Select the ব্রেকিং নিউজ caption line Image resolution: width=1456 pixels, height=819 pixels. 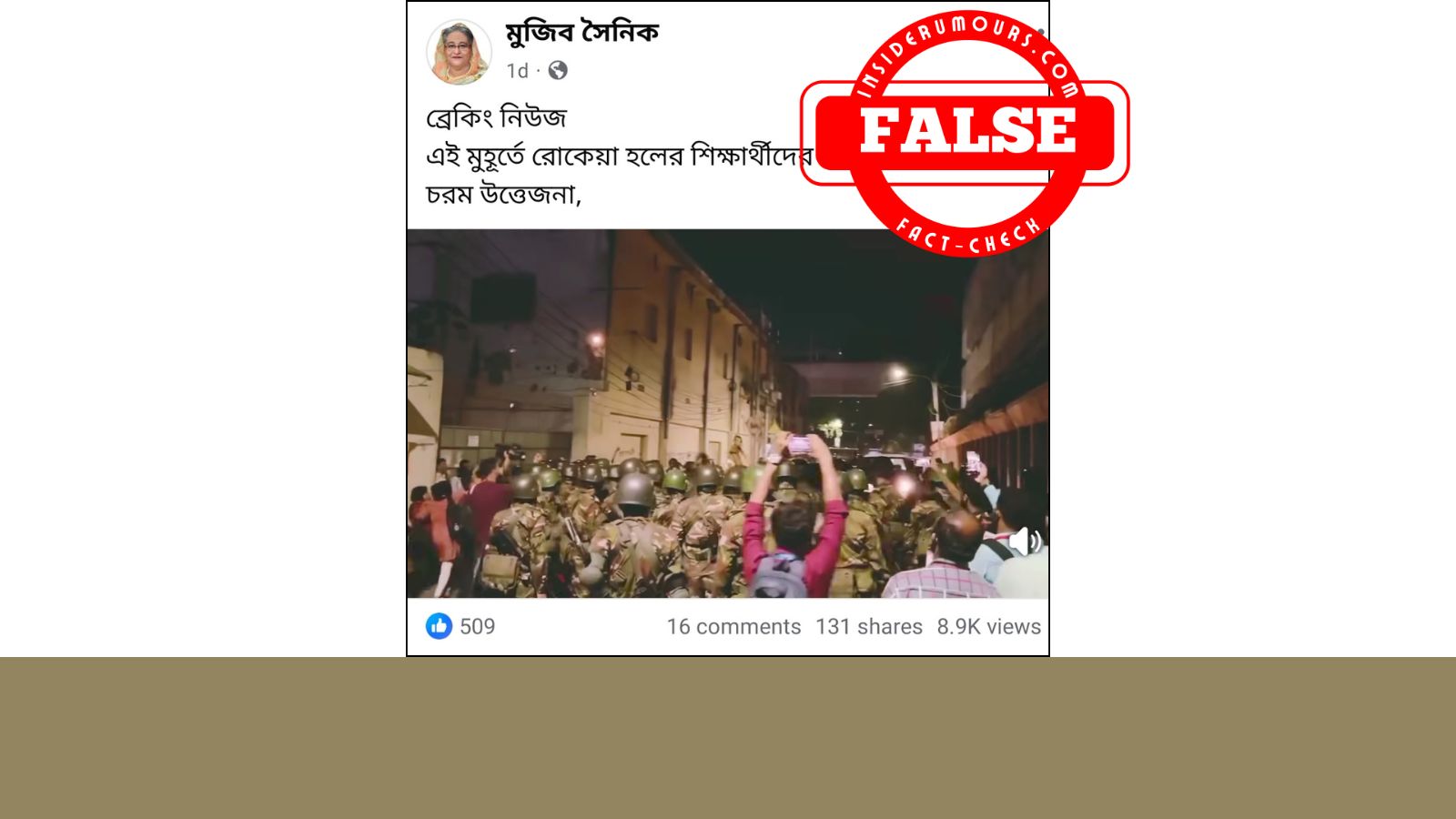coord(496,117)
